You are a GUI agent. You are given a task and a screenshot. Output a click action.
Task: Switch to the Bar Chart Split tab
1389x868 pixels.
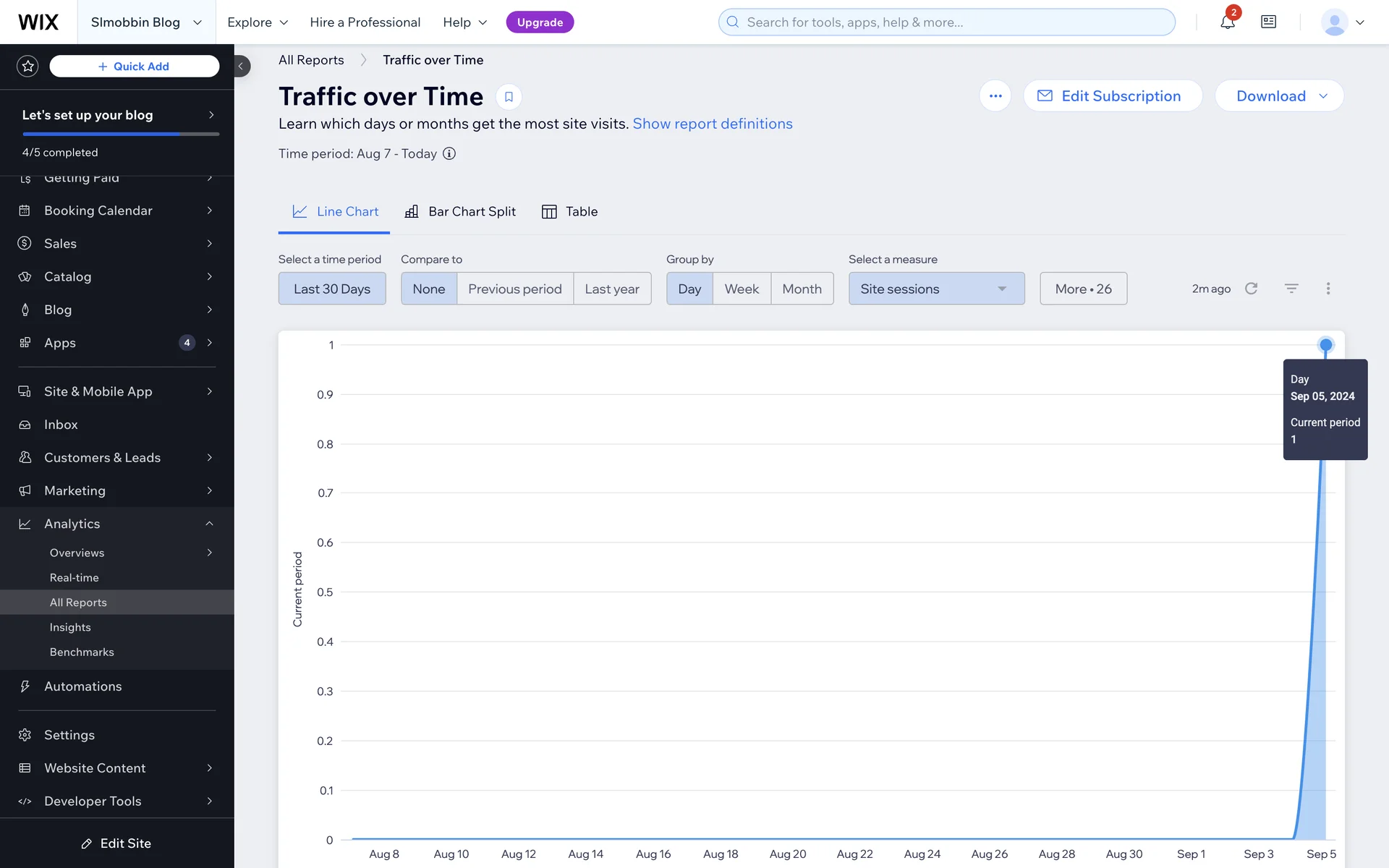[x=460, y=212]
